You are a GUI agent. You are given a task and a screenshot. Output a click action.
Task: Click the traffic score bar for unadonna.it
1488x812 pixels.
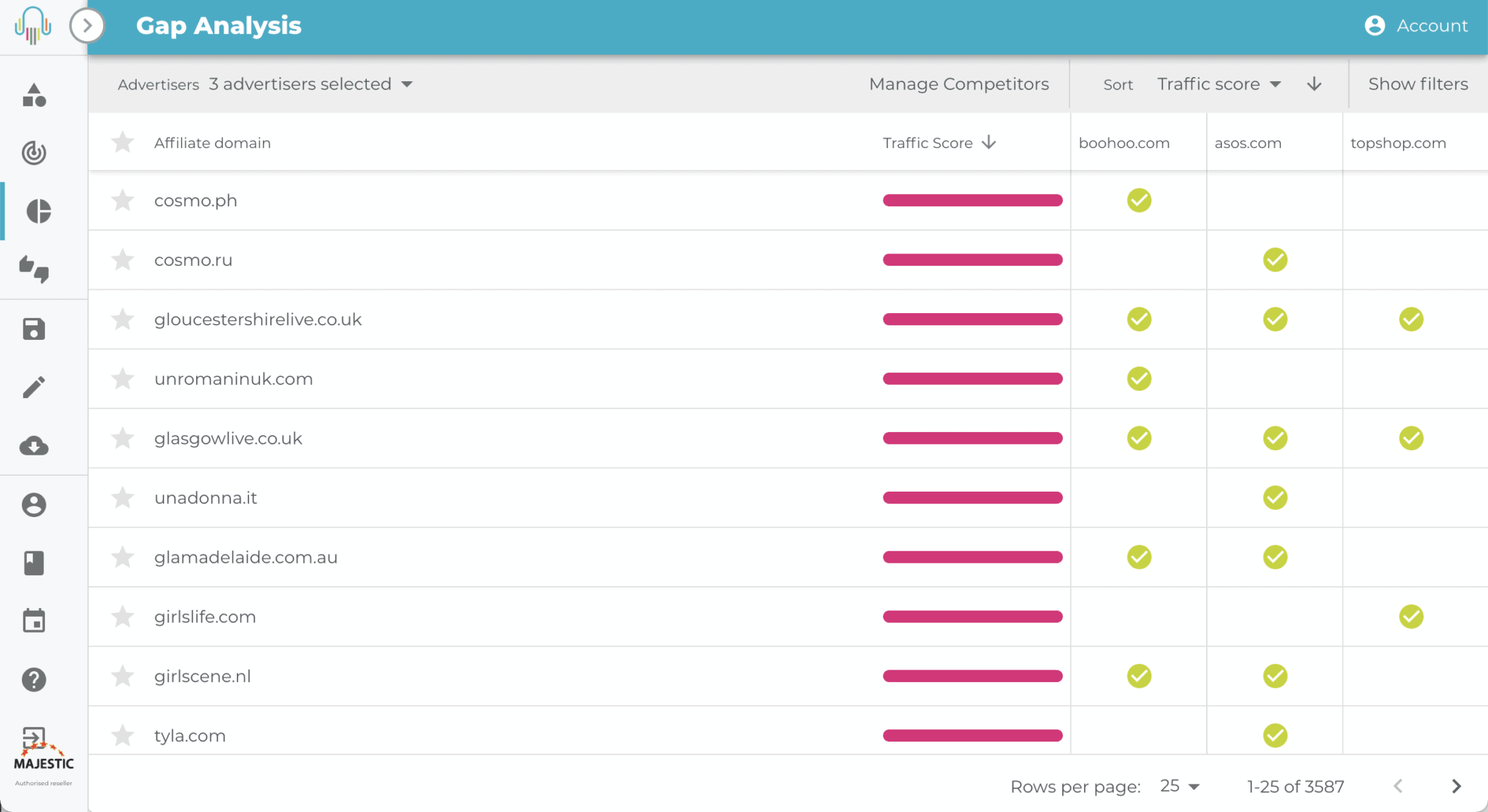click(x=972, y=498)
